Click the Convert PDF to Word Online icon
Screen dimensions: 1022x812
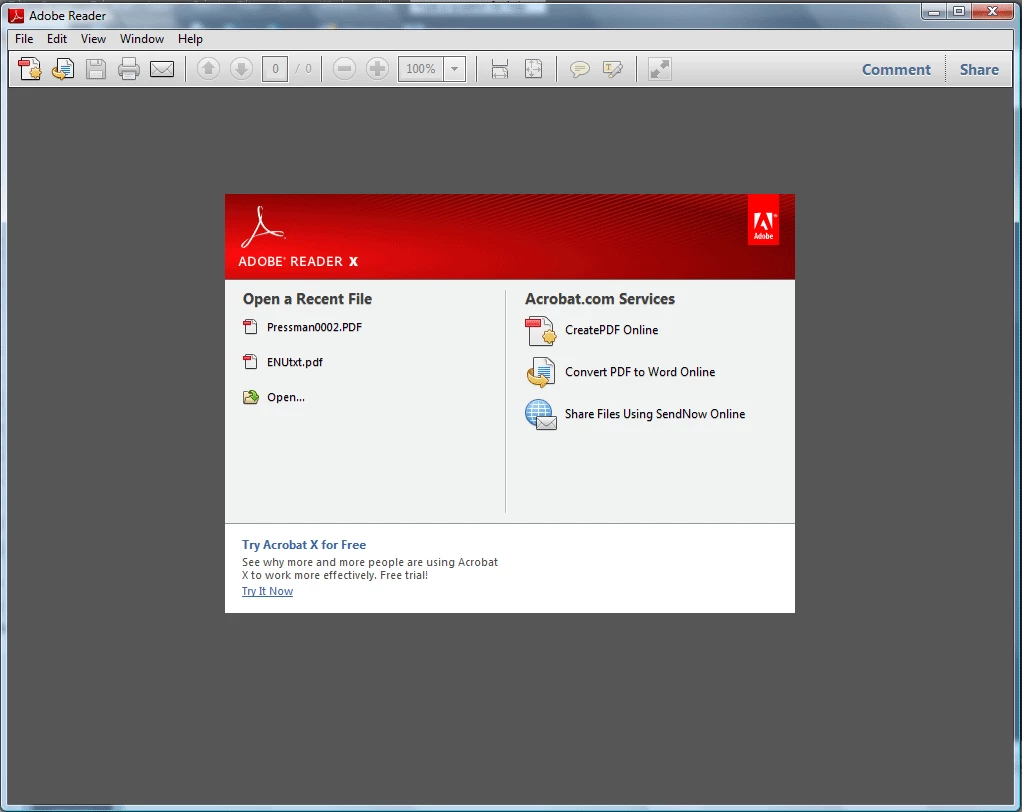(540, 372)
